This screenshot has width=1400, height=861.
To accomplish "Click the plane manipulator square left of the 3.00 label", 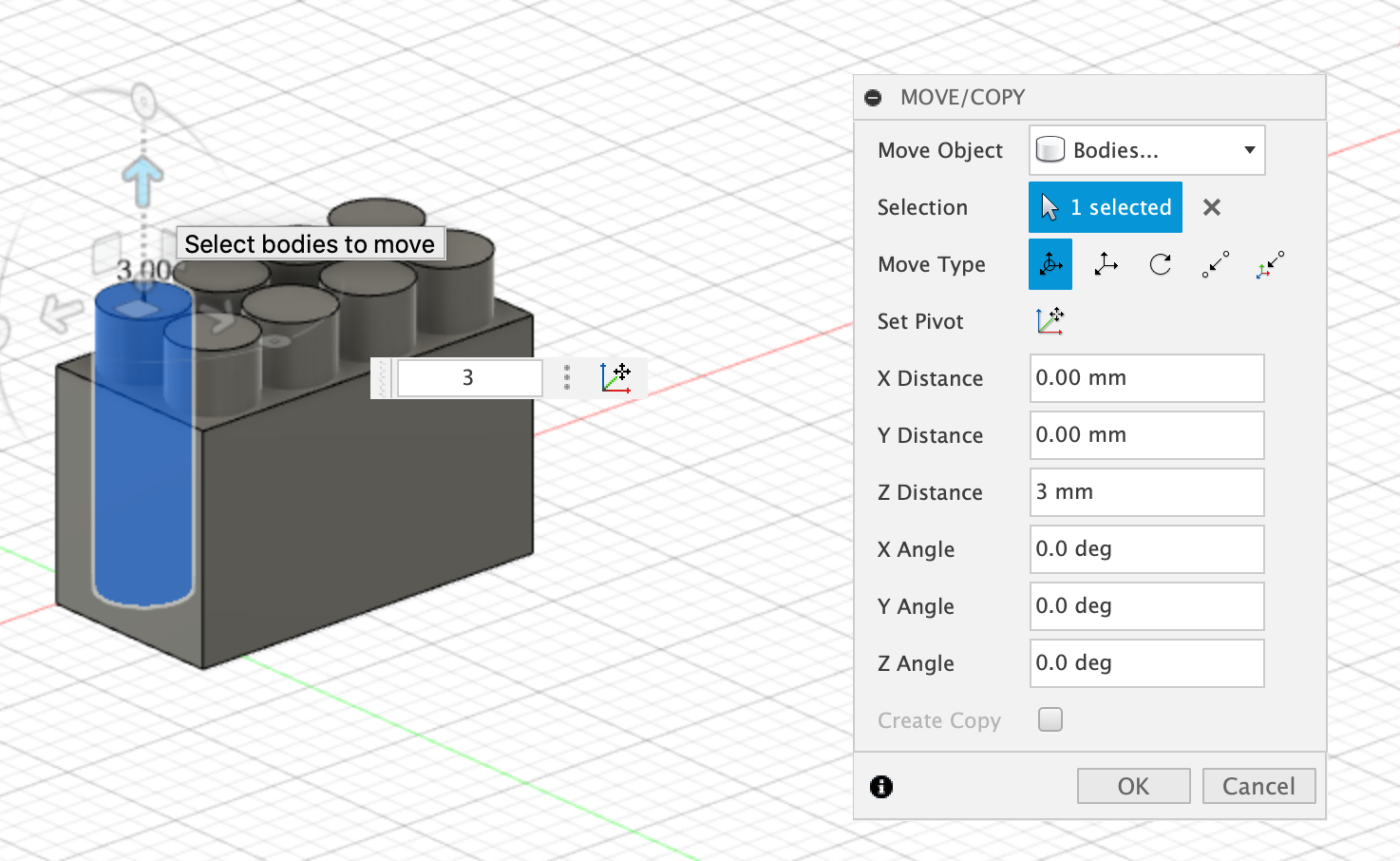I will tap(106, 256).
